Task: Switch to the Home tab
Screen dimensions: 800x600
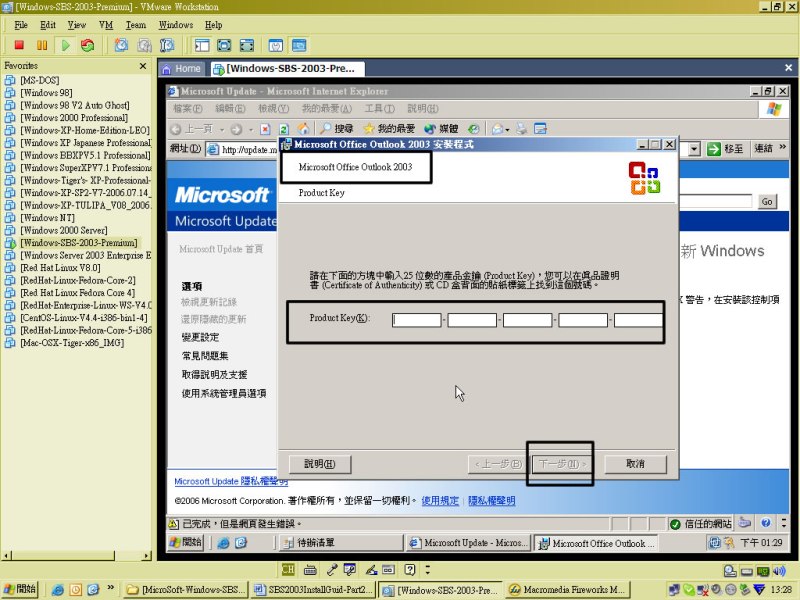Action: click(182, 69)
